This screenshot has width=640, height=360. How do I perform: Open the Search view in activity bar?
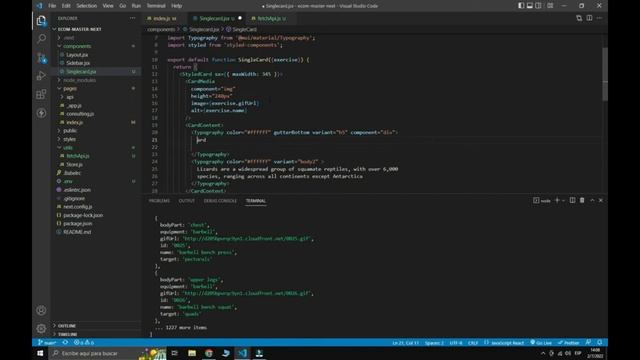click(x=41, y=39)
